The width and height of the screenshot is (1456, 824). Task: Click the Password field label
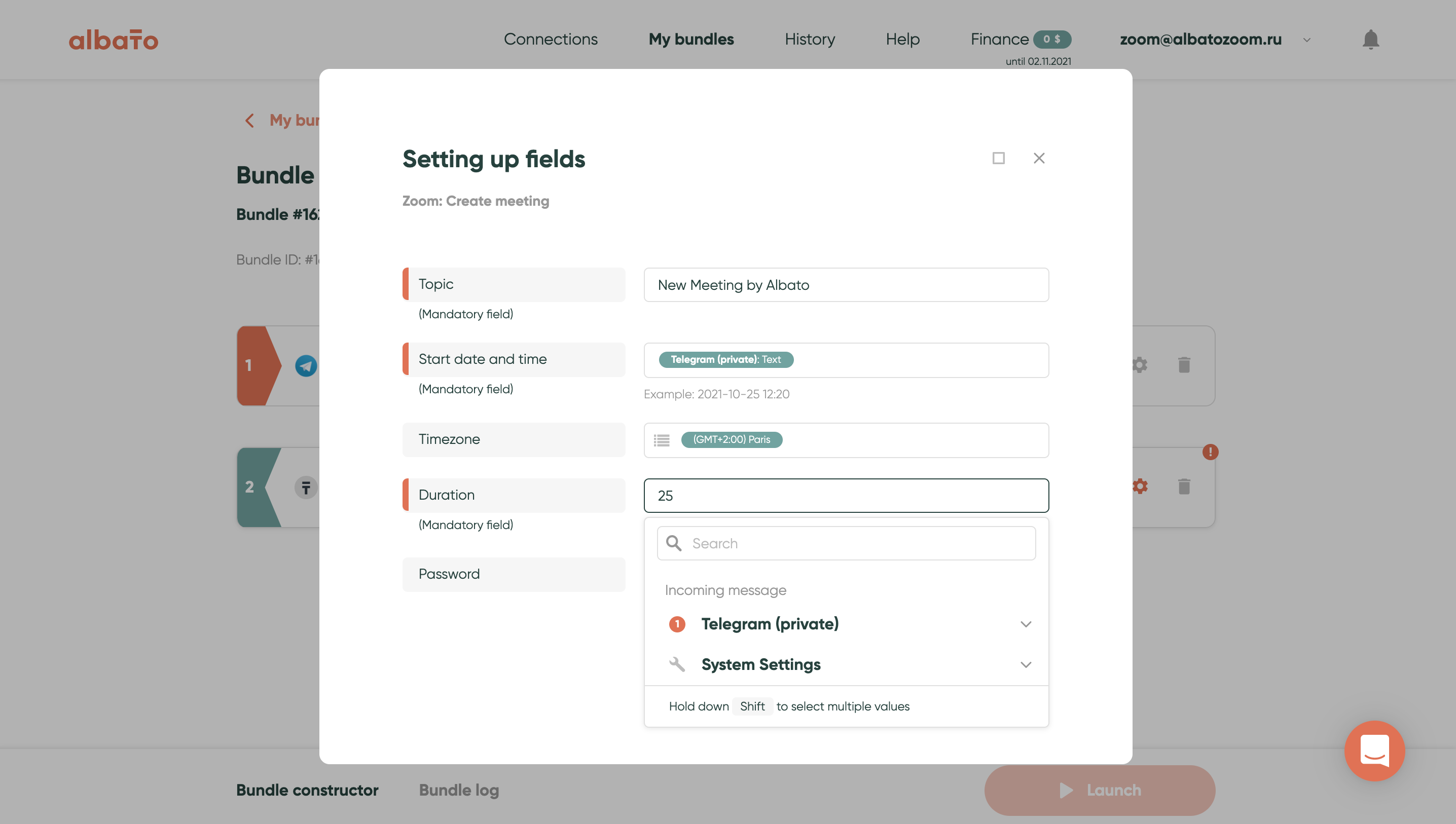coord(514,575)
